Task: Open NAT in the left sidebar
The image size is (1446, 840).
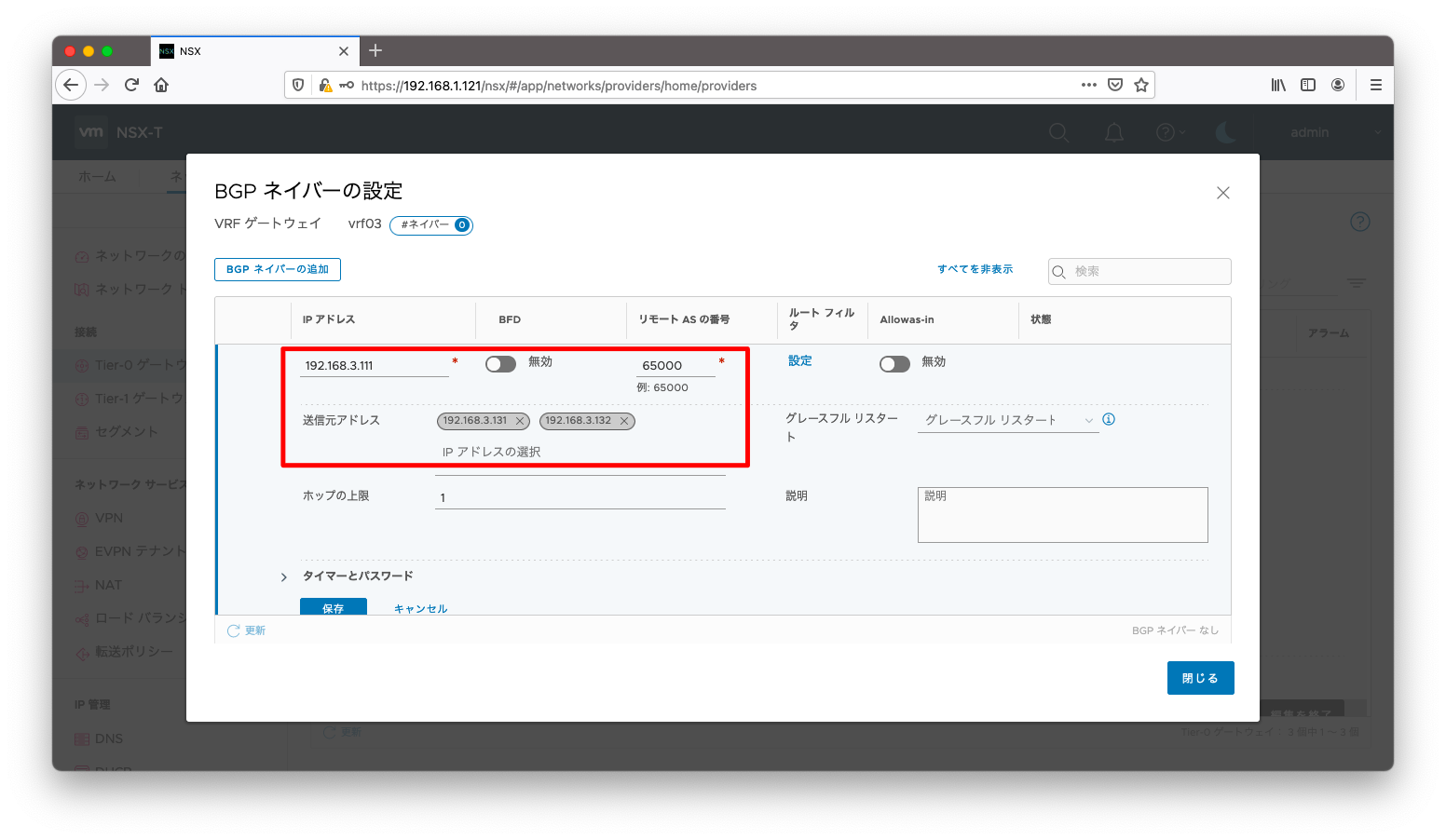Action: [108, 585]
